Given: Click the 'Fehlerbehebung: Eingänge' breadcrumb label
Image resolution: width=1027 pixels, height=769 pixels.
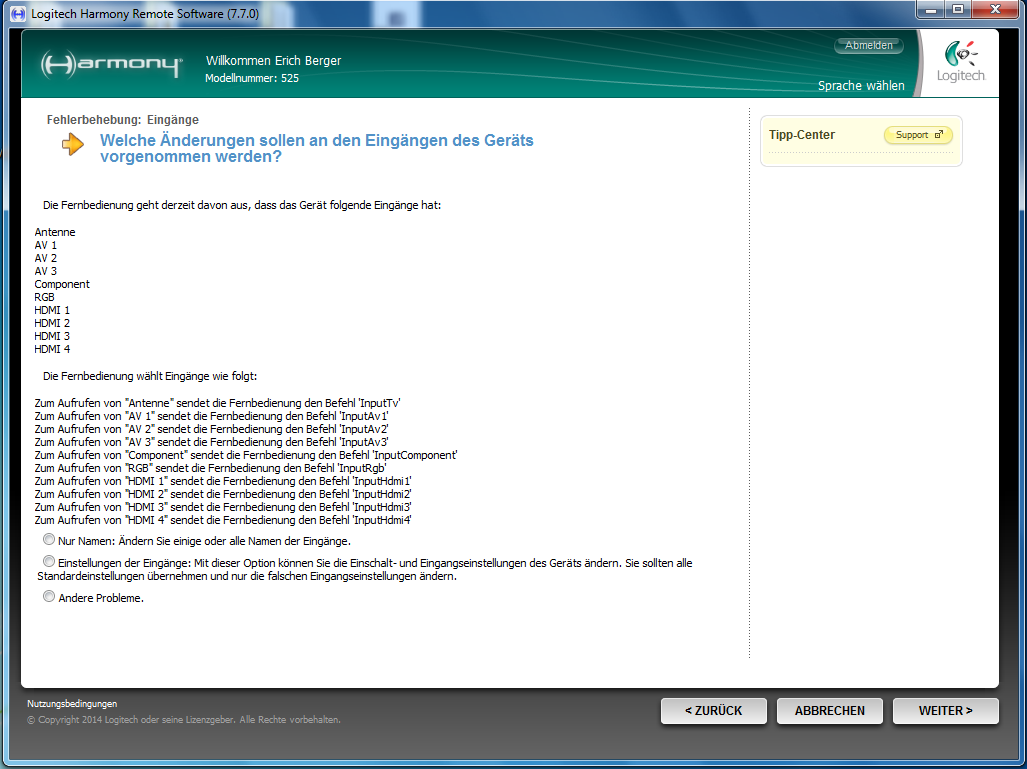Looking at the screenshot, I should pyautogui.click(x=123, y=120).
